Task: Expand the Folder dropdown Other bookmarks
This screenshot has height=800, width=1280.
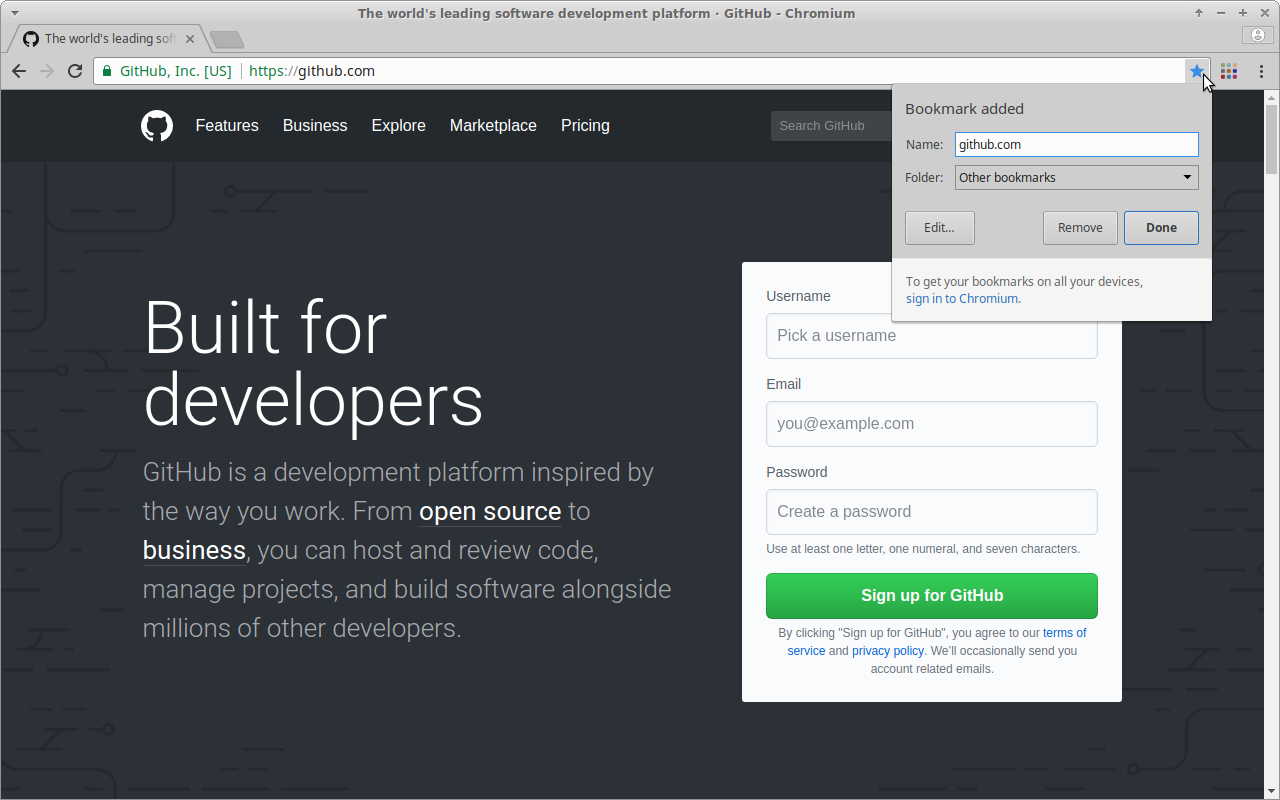Action: [x=1076, y=177]
